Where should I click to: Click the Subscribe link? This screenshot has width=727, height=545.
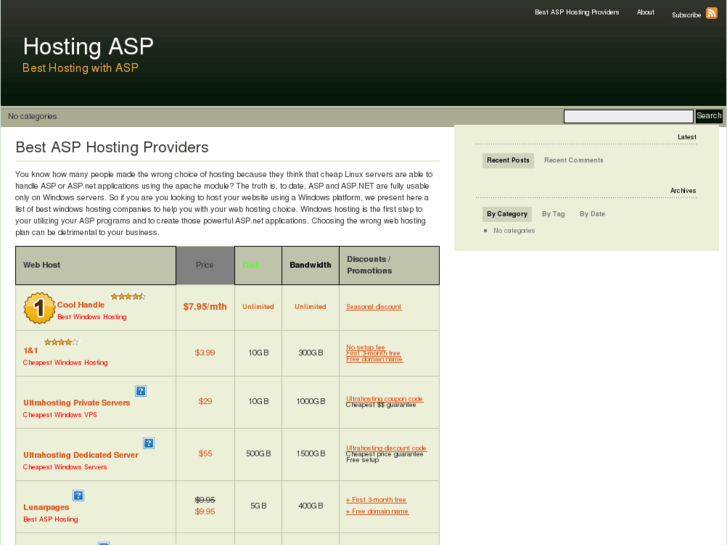pos(686,15)
